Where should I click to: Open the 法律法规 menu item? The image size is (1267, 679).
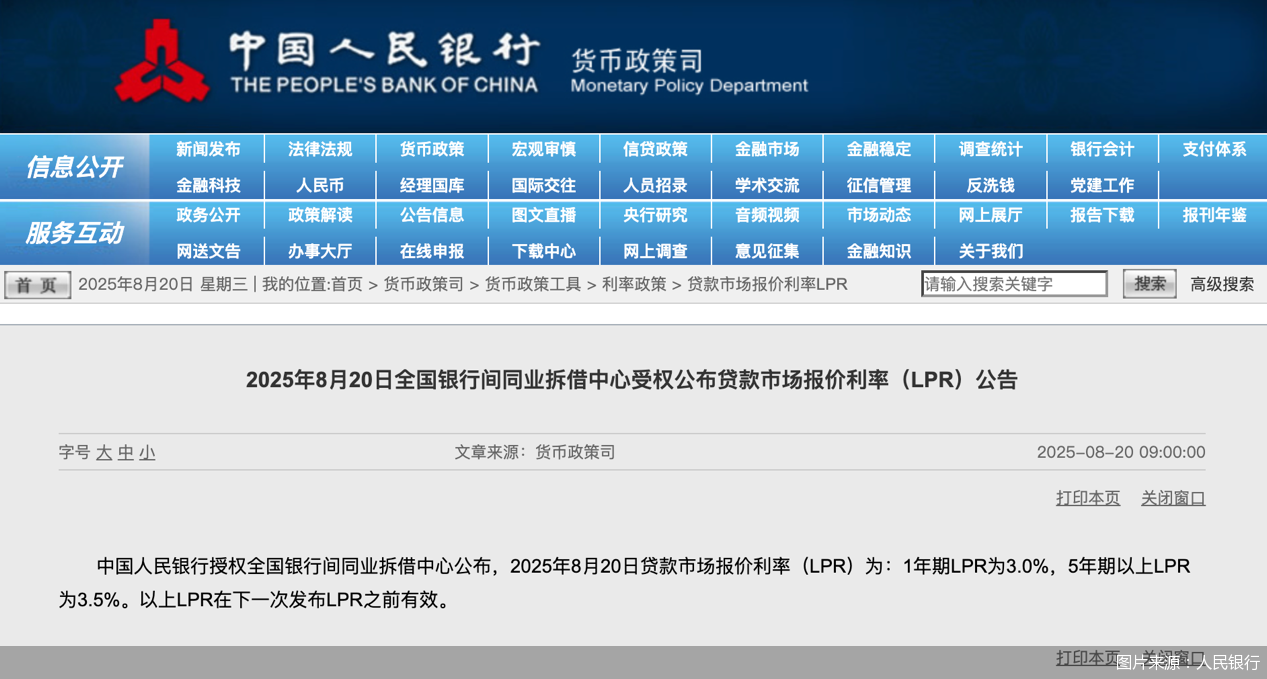point(320,149)
